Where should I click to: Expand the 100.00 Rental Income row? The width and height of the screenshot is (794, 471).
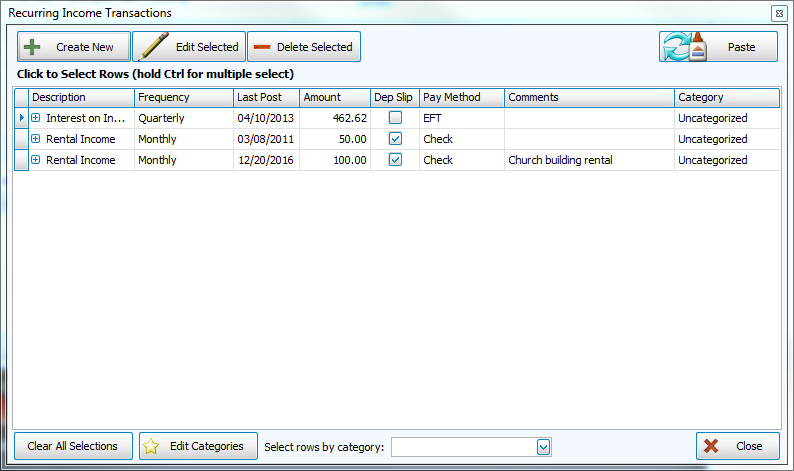tap(36, 160)
